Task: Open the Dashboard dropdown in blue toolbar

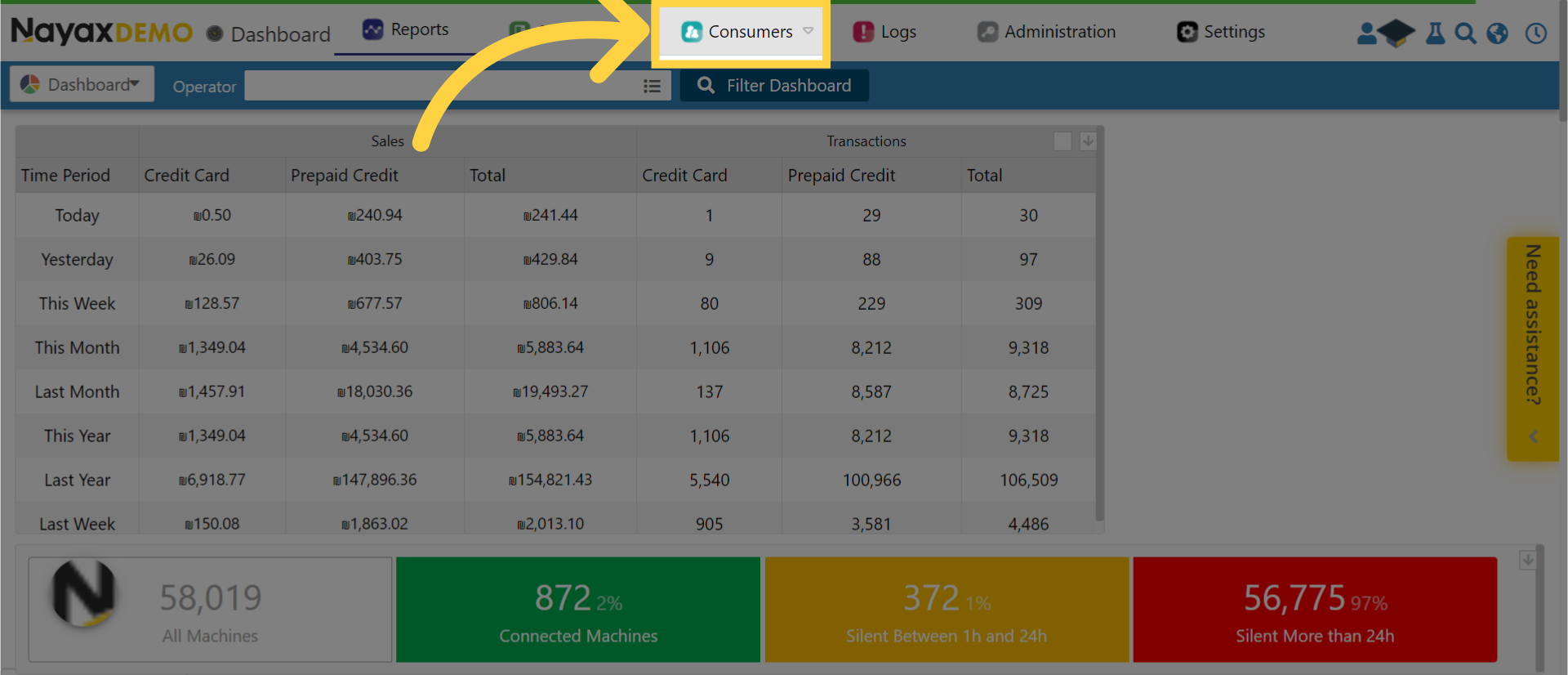Action: 82,84
